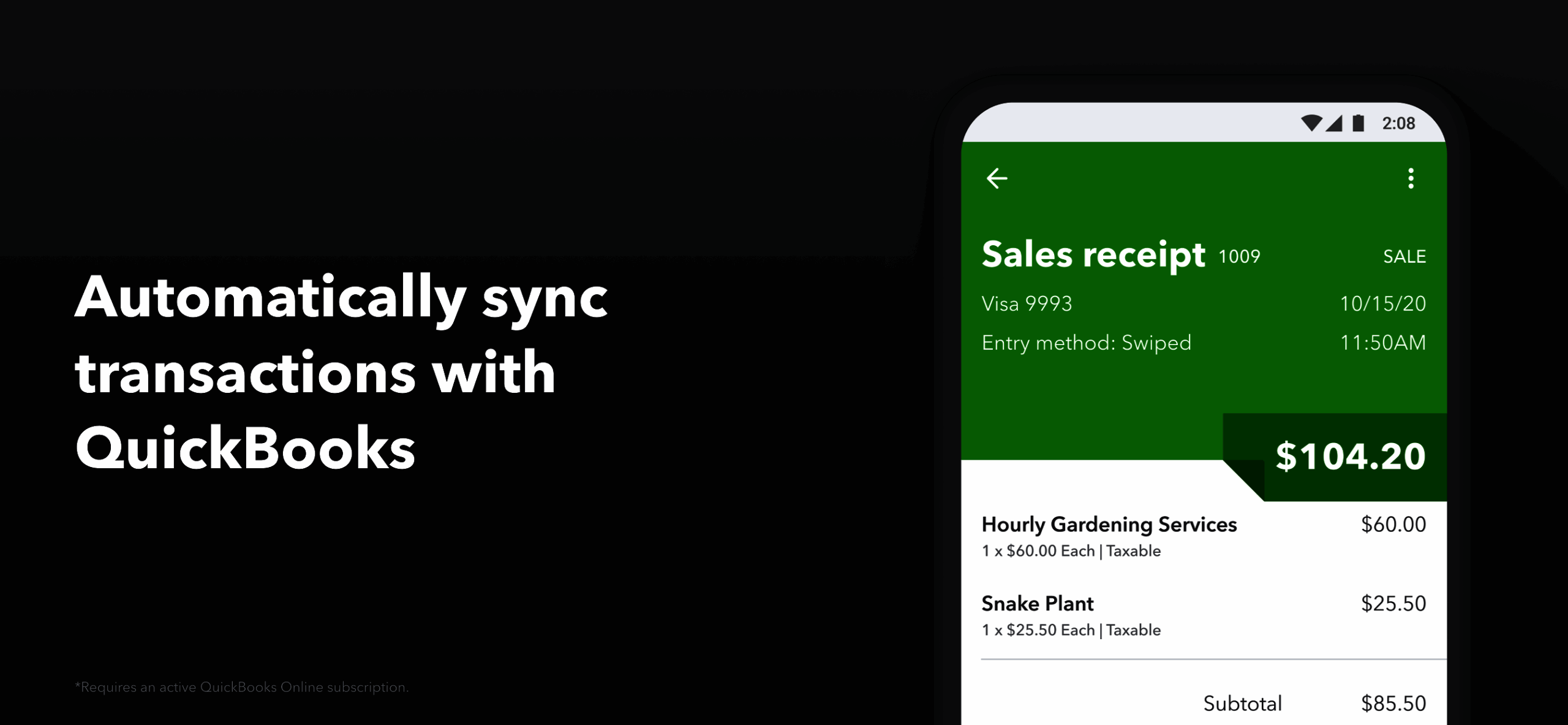Open the Snake Plant line item

(x=1037, y=604)
